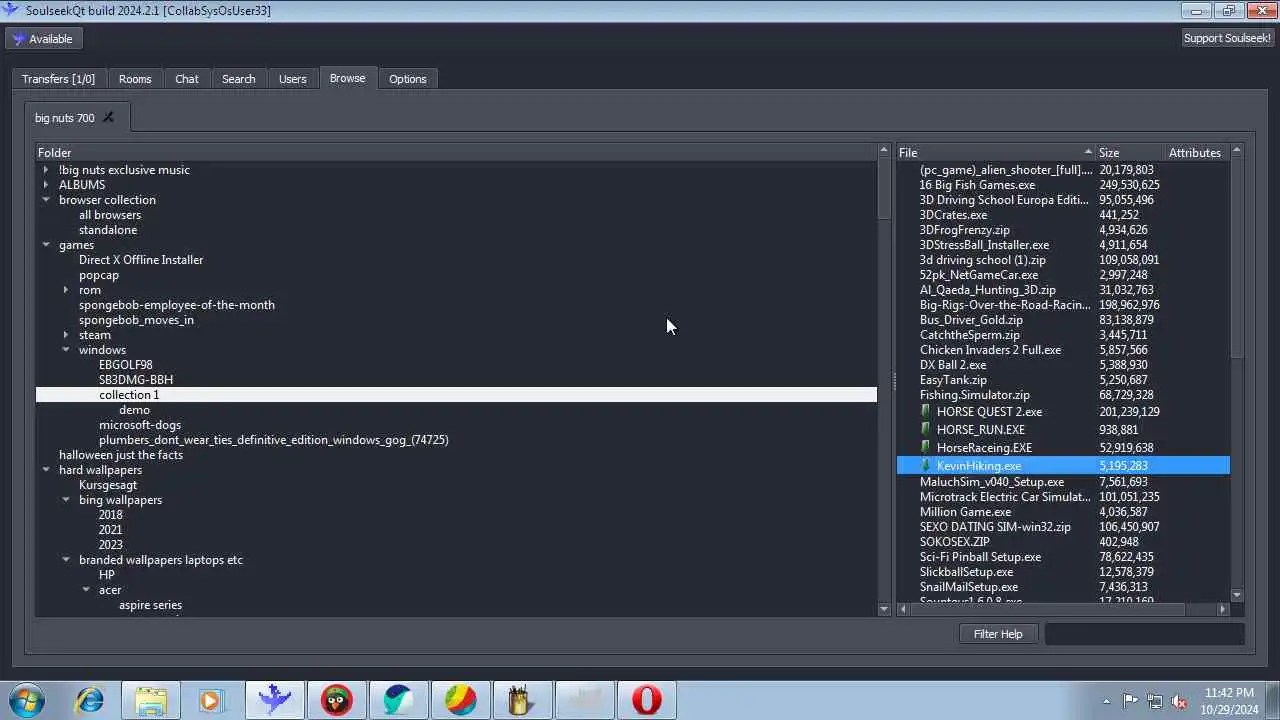Click Support Soulseek! button
1280x720 pixels.
[x=1227, y=38]
